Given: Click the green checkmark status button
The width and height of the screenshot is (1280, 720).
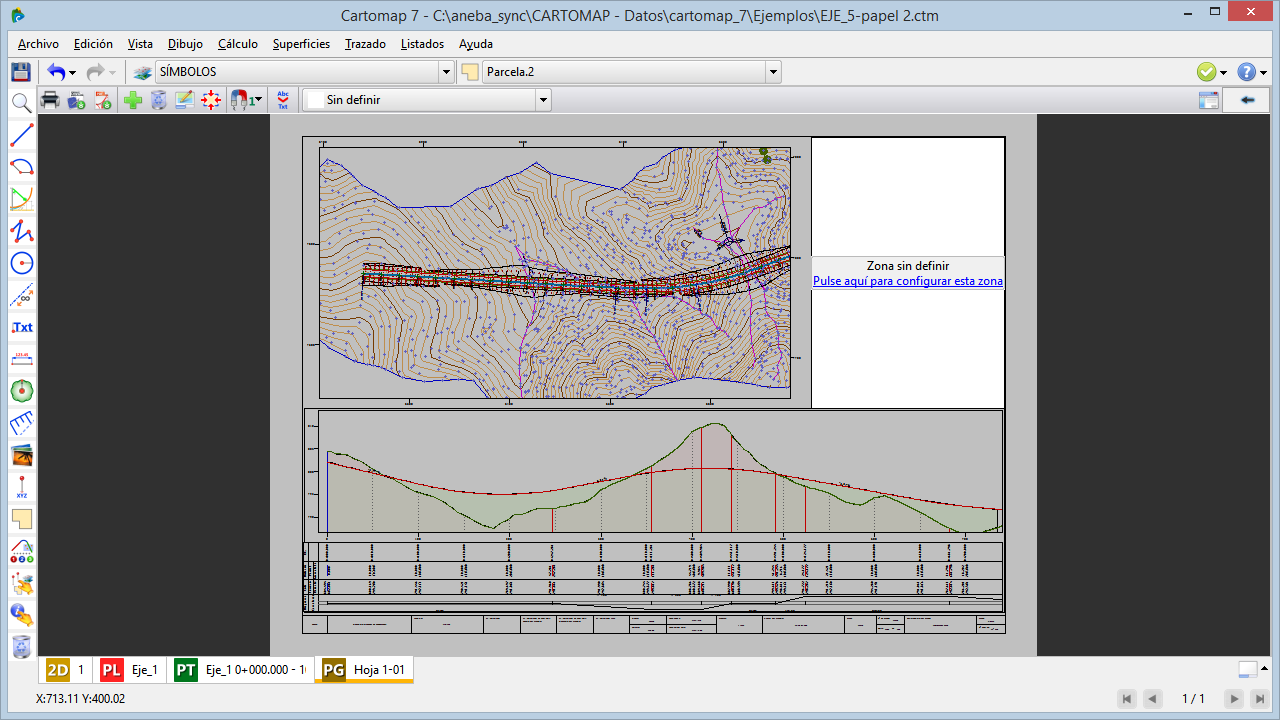Looking at the screenshot, I should click(x=1207, y=72).
